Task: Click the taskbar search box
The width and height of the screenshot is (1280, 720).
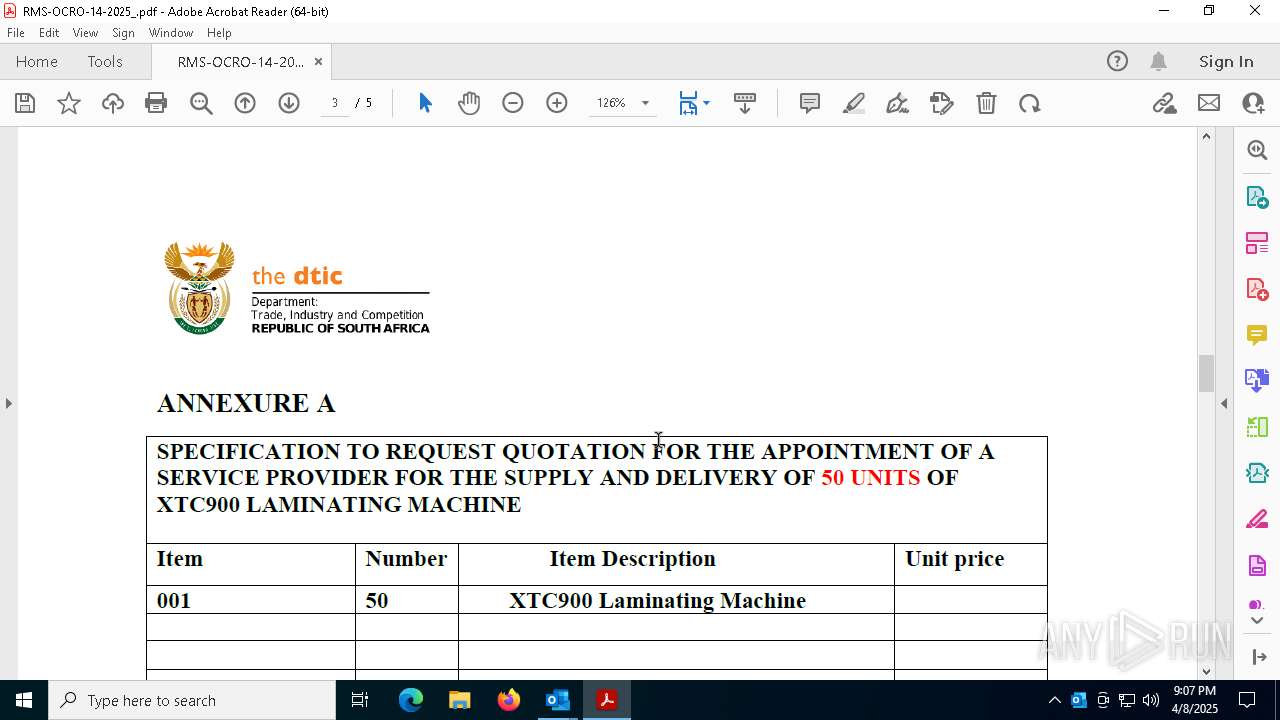Action: click(x=192, y=700)
